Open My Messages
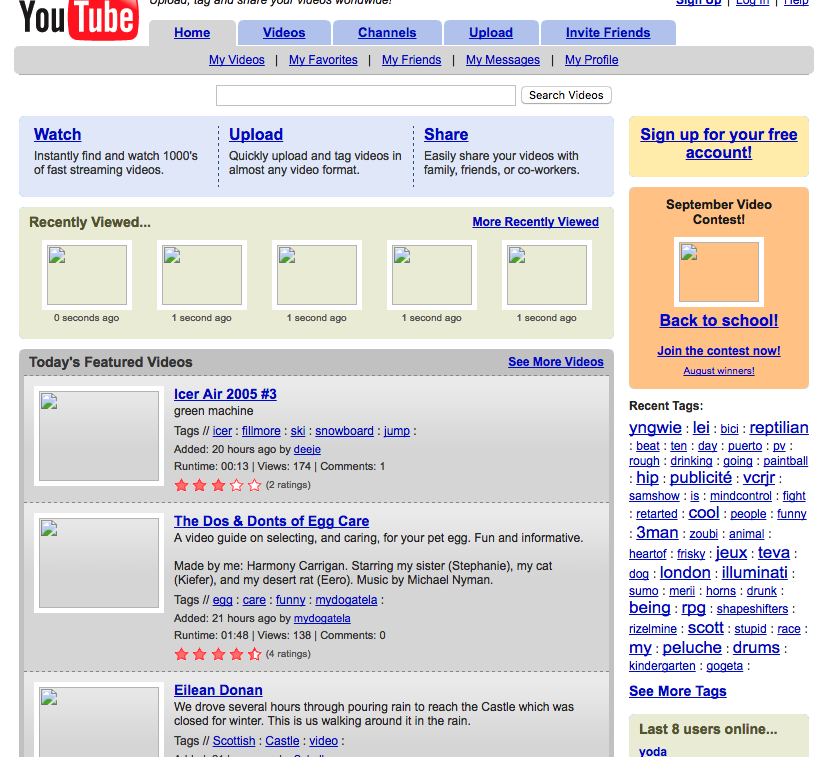827x757 pixels. pos(503,60)
